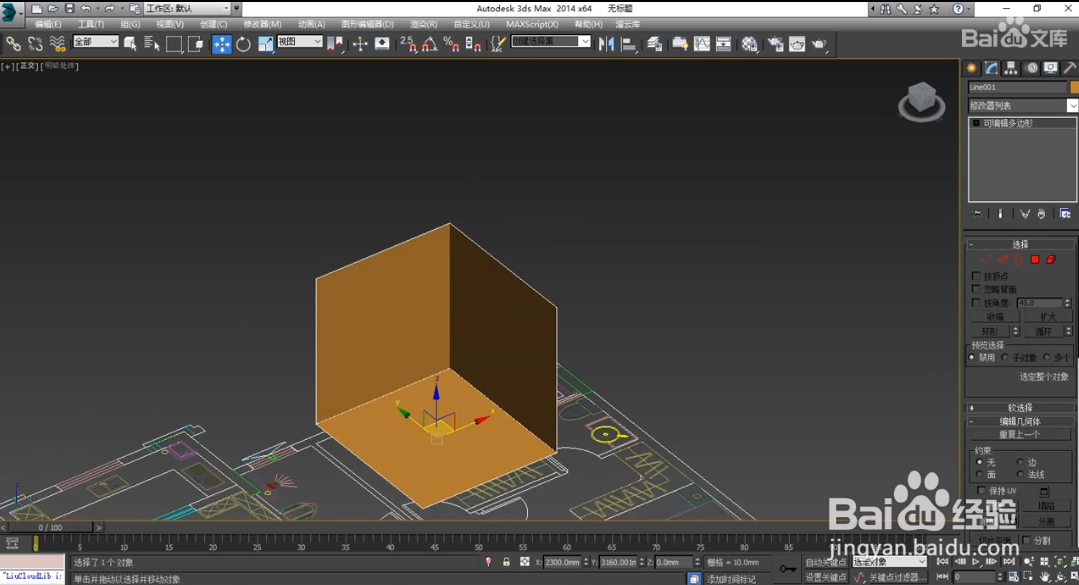Activate the Select and Move tool
Screen dimensions: 1079x585
(x=222, y=44)
